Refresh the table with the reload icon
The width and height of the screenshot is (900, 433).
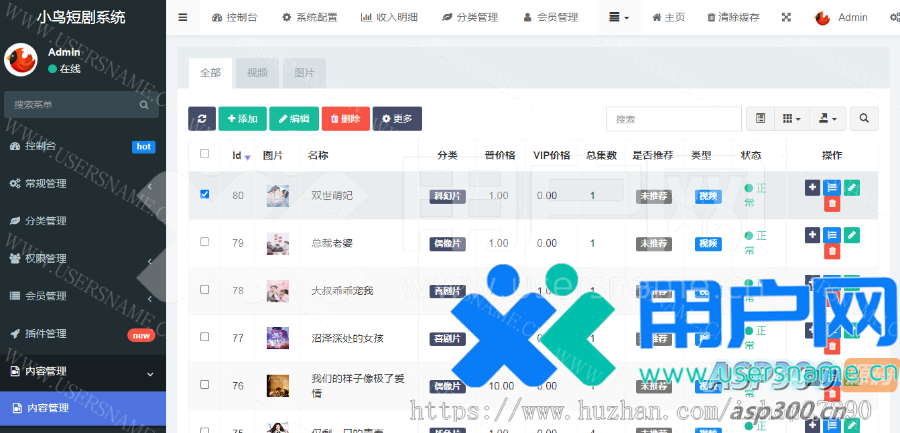pos(202,119)
